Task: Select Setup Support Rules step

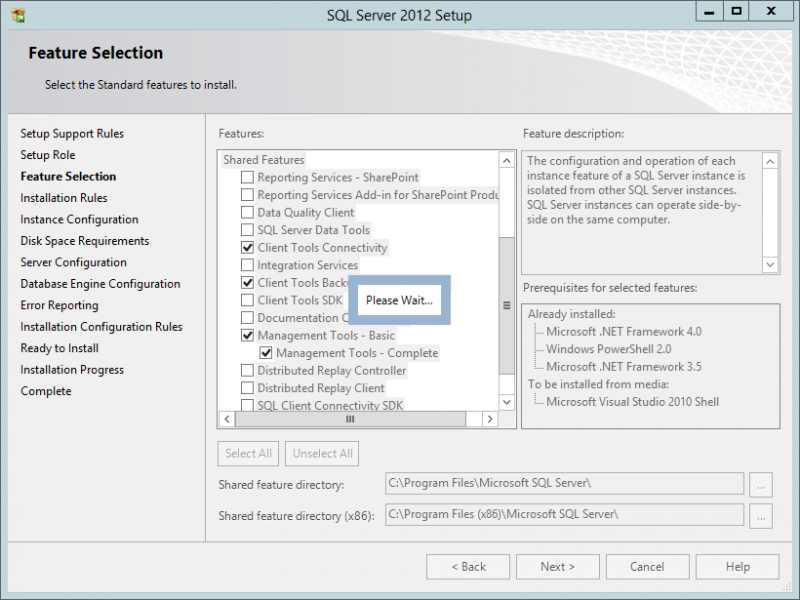Action: (72, 134)
